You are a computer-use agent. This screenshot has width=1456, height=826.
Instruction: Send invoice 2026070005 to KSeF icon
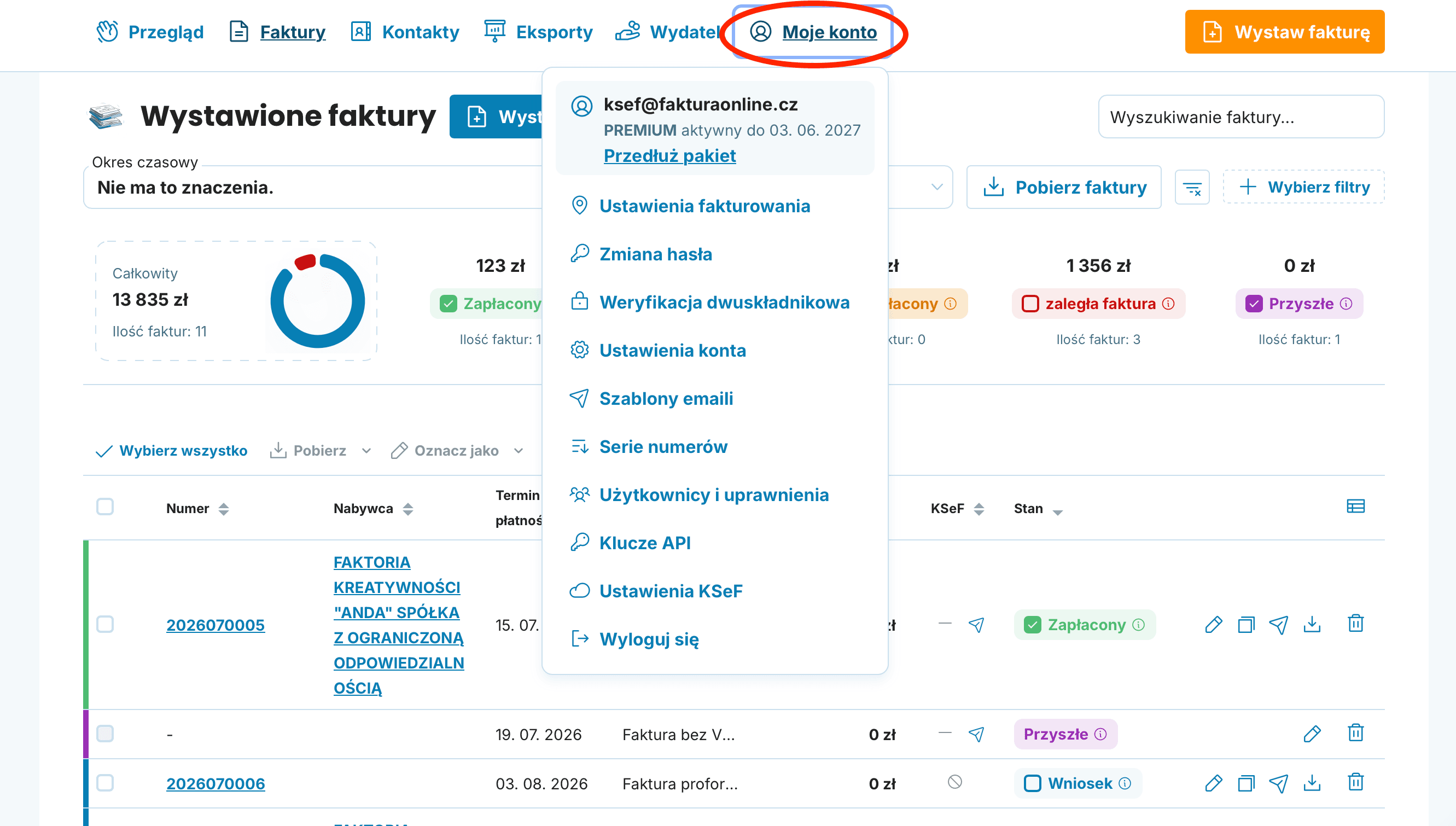pos(976,625)
